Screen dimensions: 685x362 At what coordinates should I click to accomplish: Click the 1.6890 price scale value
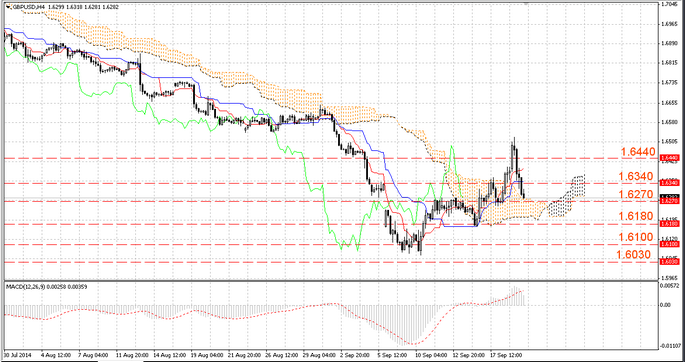(669, 43)
